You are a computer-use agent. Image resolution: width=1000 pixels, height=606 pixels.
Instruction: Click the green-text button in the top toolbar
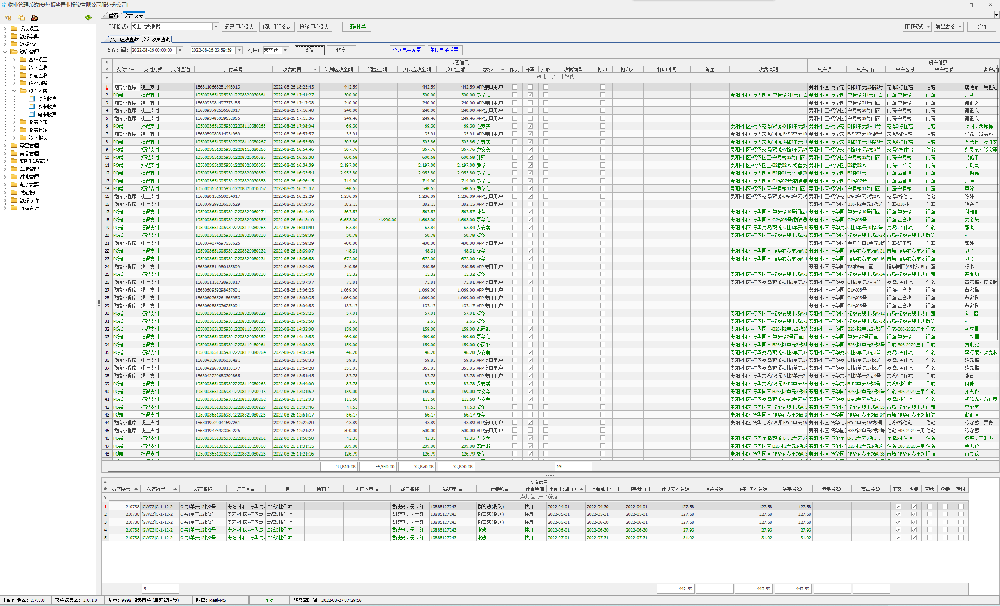click(357, 27)
